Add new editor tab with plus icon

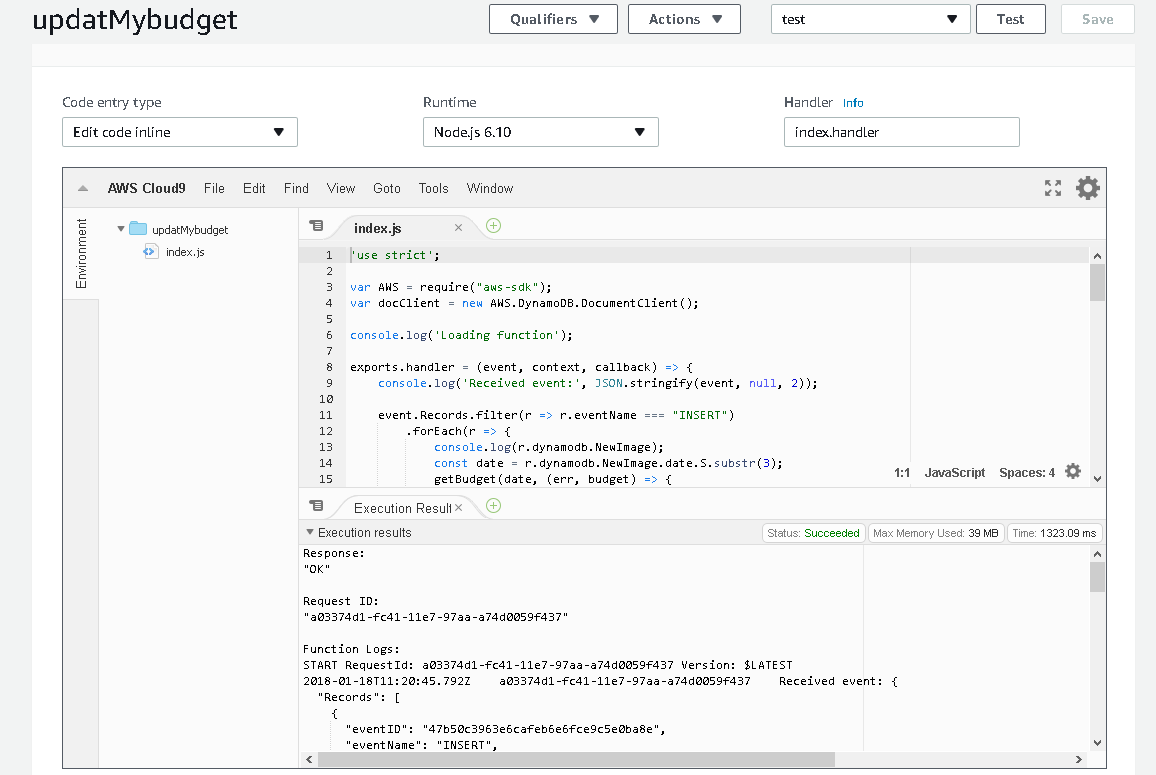click(x=494, y=226)
